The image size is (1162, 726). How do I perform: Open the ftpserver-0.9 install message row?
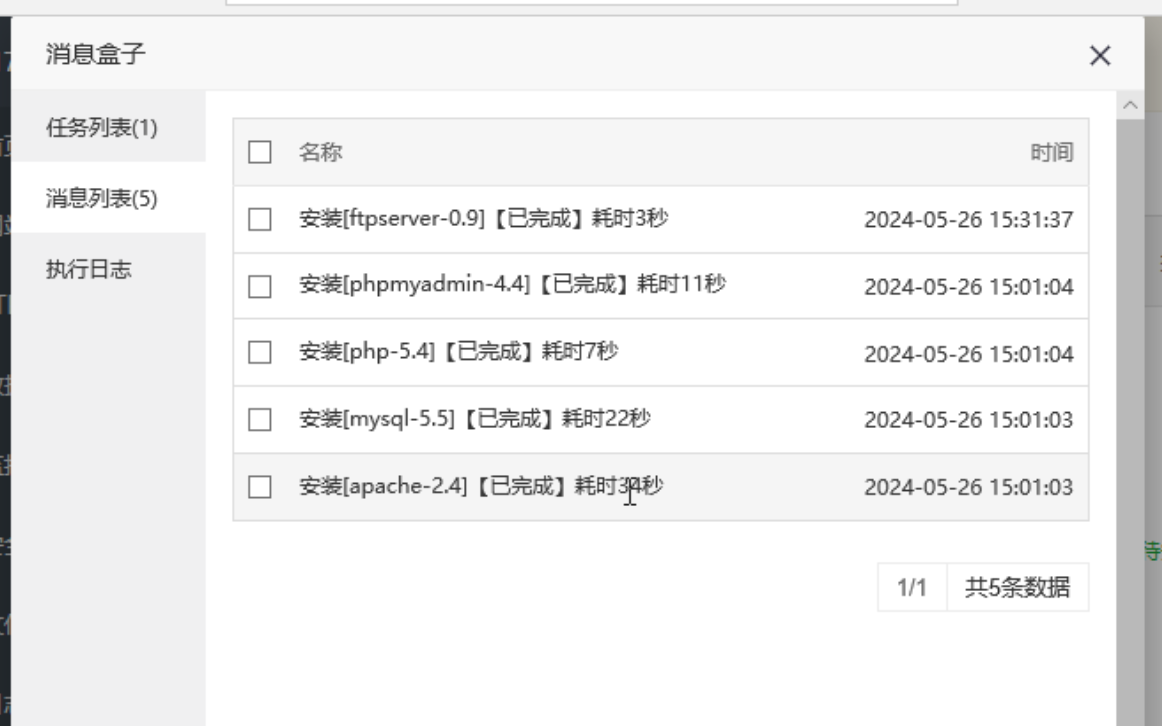(660, 219)
